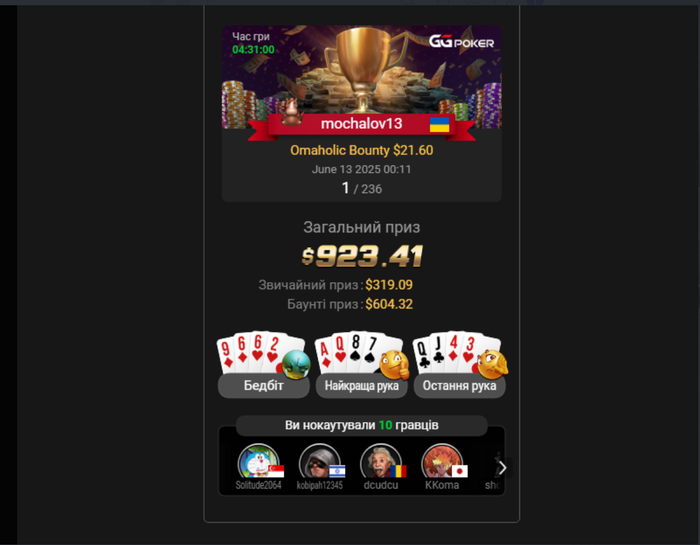Click the golden trophy image

[365, 67]
